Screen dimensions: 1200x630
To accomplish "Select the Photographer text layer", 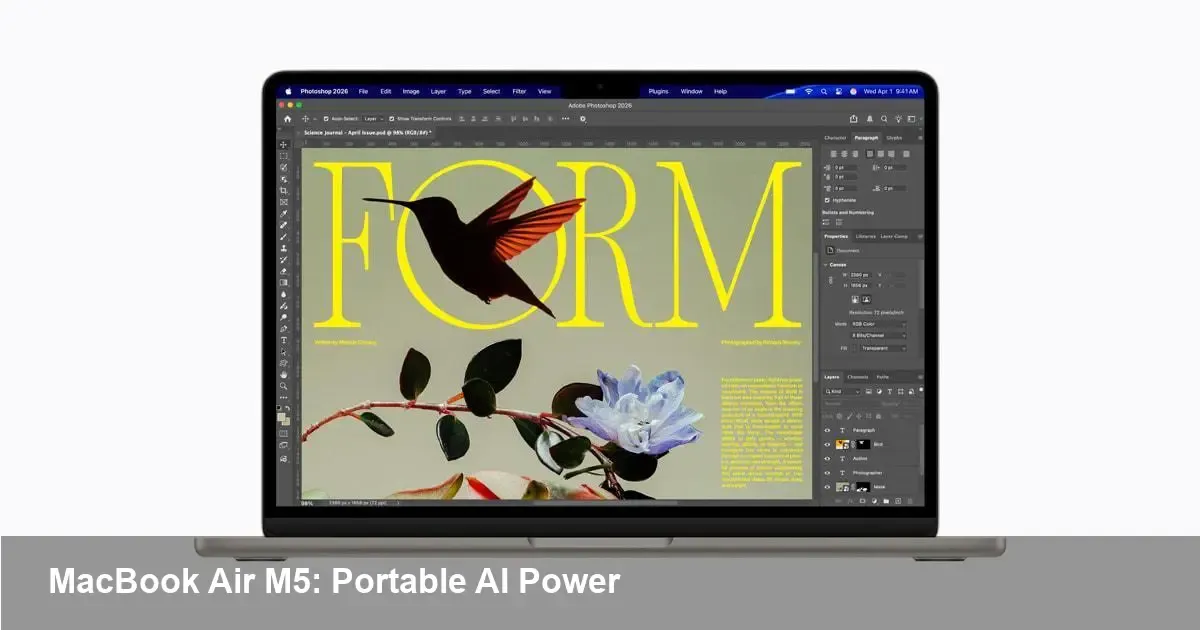I will pyautogui.click(x=868, y=472).
